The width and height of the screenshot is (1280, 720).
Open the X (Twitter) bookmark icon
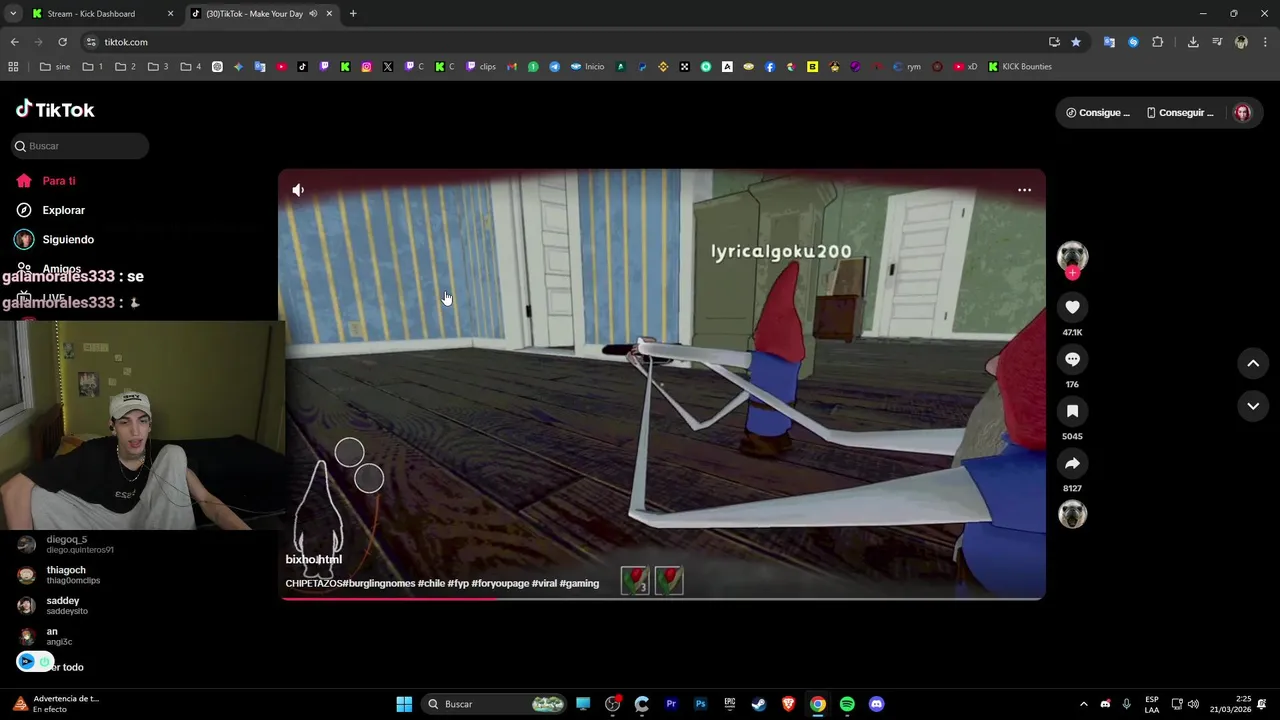[x=388, y=67]
